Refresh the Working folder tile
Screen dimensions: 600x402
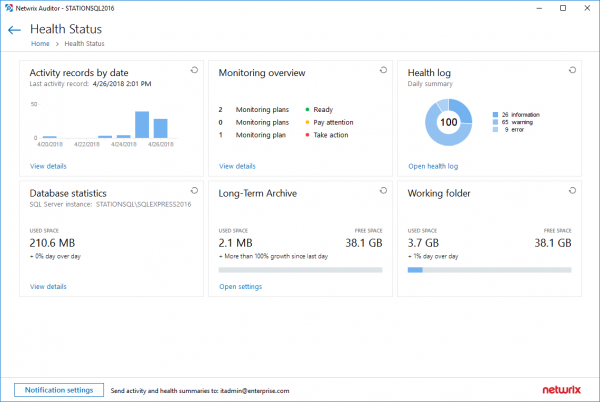(x=572, y=190)
